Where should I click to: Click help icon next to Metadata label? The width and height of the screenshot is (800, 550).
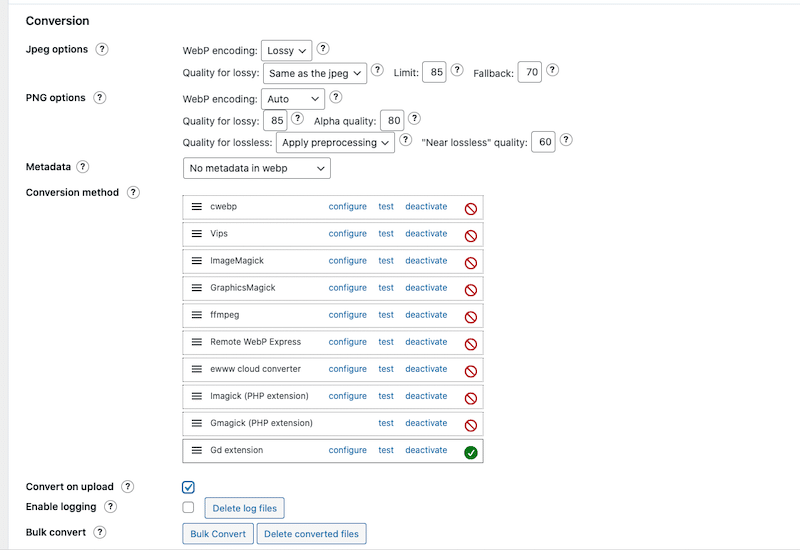[x=83, y=167]
